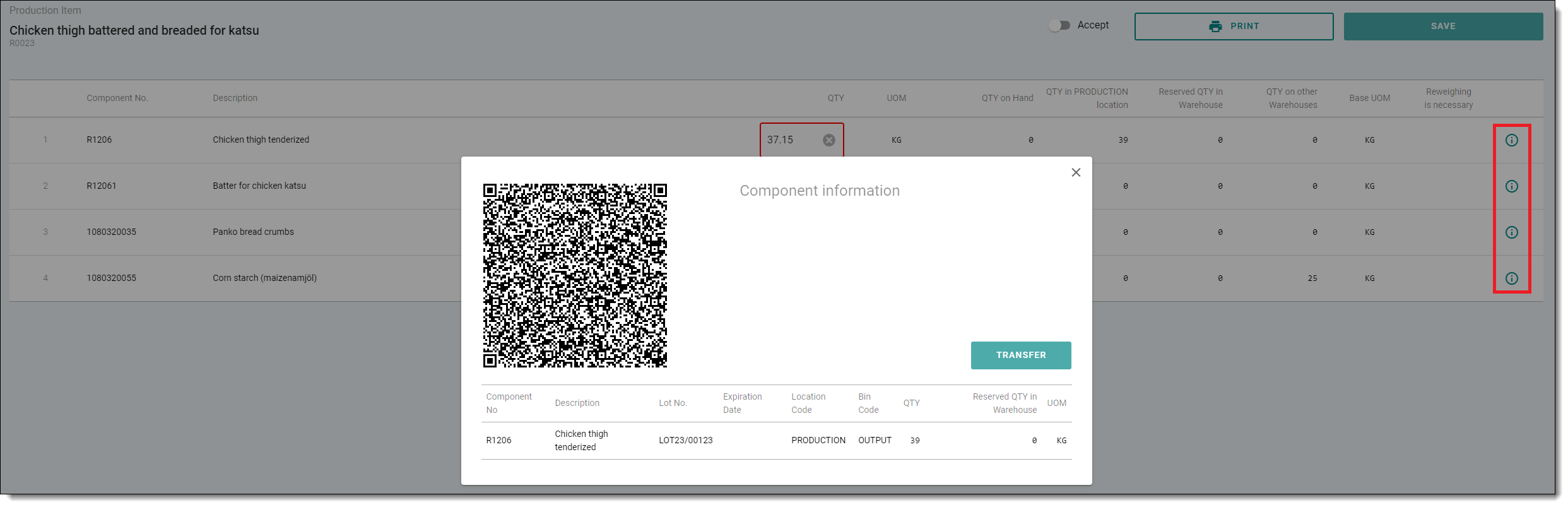Select component number R12061
The image size is (1568, 507).
click(102, 186)
